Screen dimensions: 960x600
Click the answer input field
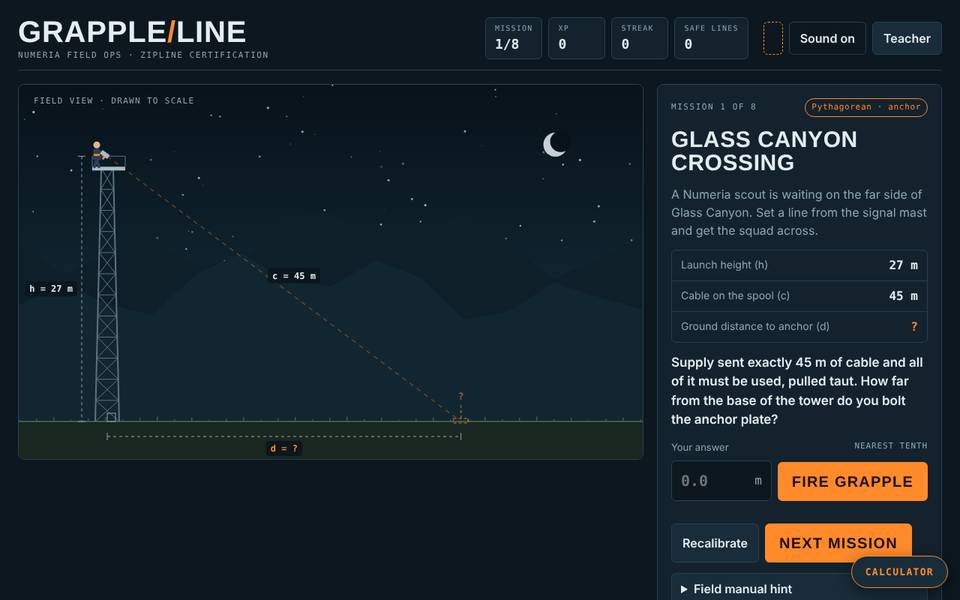point(721,481)
